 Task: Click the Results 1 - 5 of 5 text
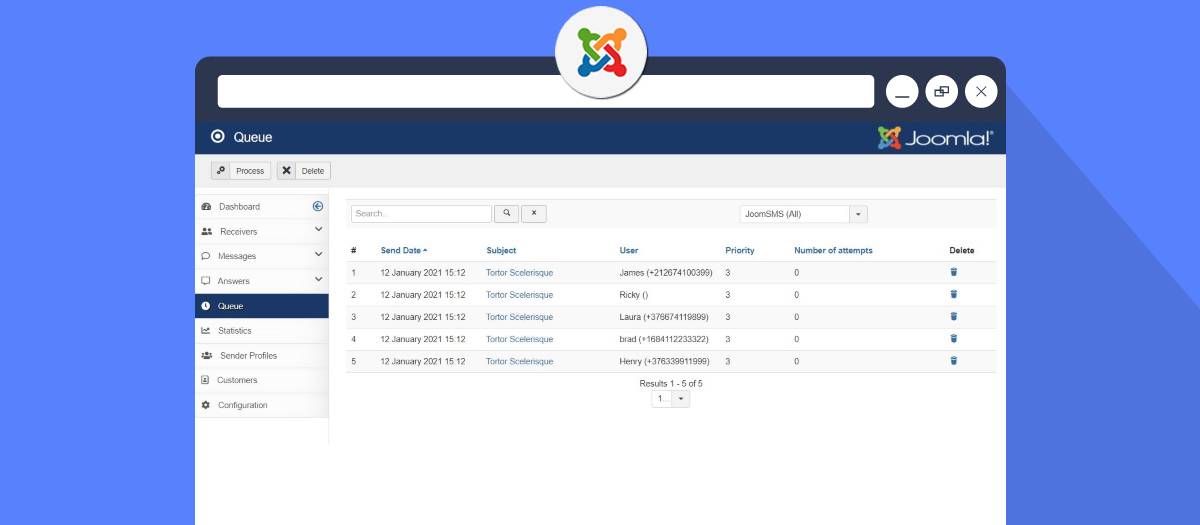point(671,383)
